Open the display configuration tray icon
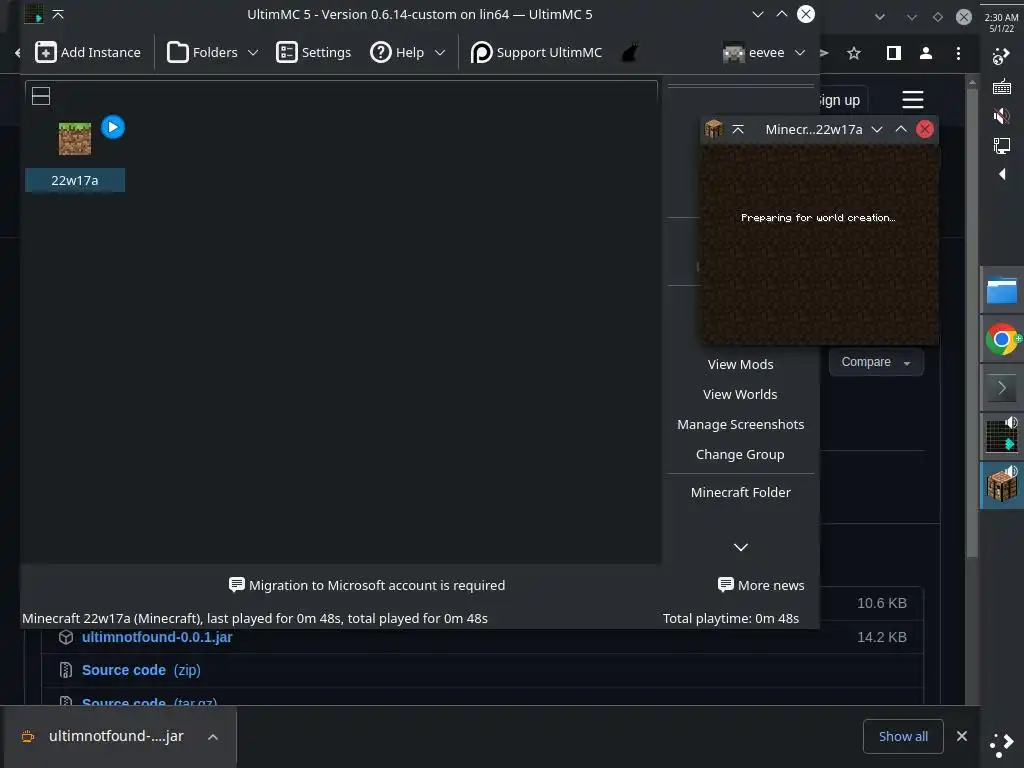Viewport: 1024px width, 768px height. point(1002,145)
